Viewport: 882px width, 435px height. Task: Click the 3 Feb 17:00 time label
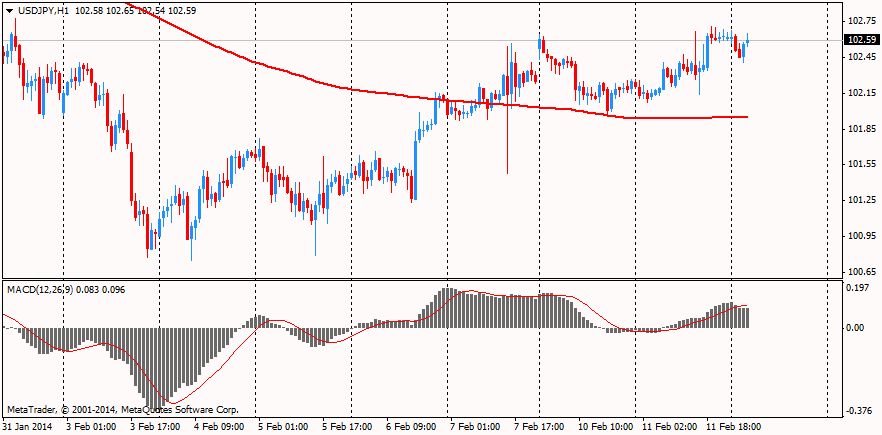click(155, 427)
